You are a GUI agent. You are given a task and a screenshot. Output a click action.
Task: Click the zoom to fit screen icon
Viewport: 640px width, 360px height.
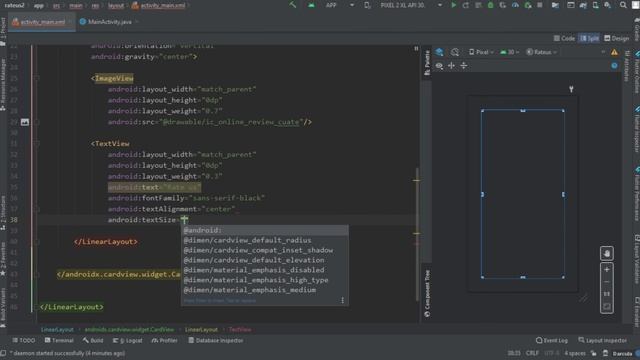pos(607,306)
